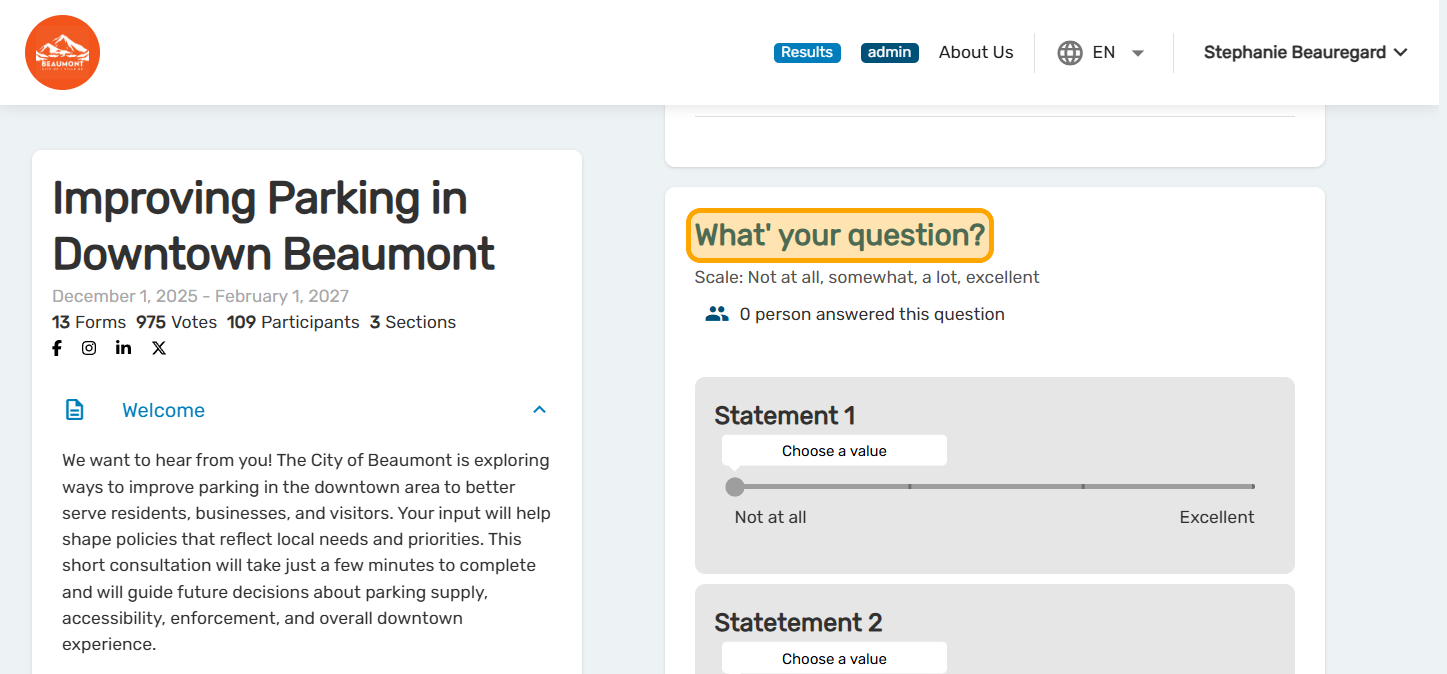The image size is (1447, 674).
Task: Go to the admin section
Action: coord(889,53)
